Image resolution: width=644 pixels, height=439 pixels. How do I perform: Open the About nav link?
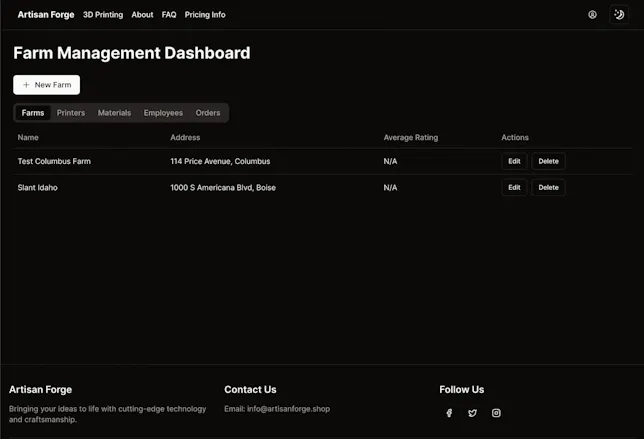[142, 15]
